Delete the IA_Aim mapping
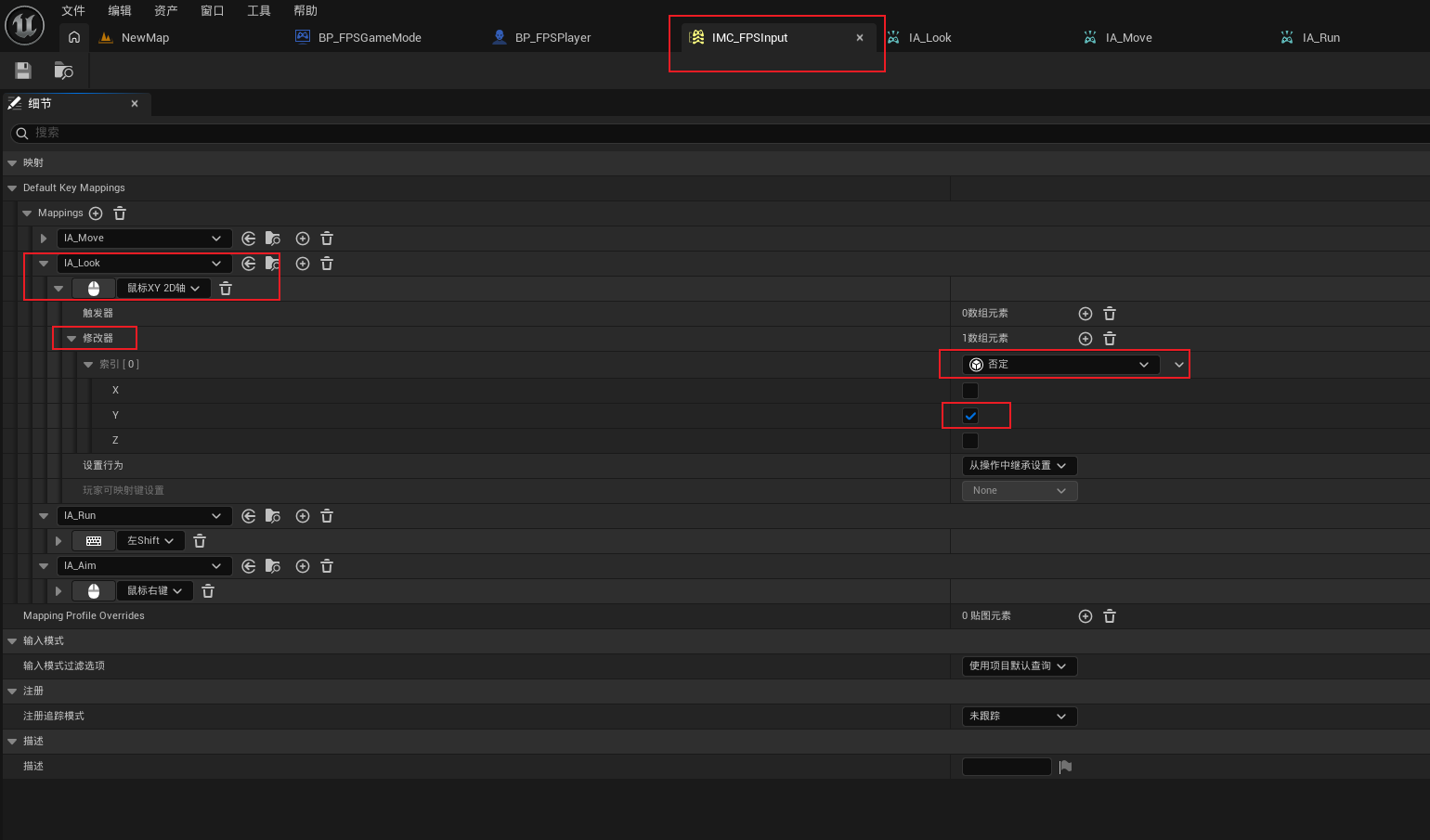This screenshot has height=840, width=1430. pyautogui.click(x=327, y=566)
